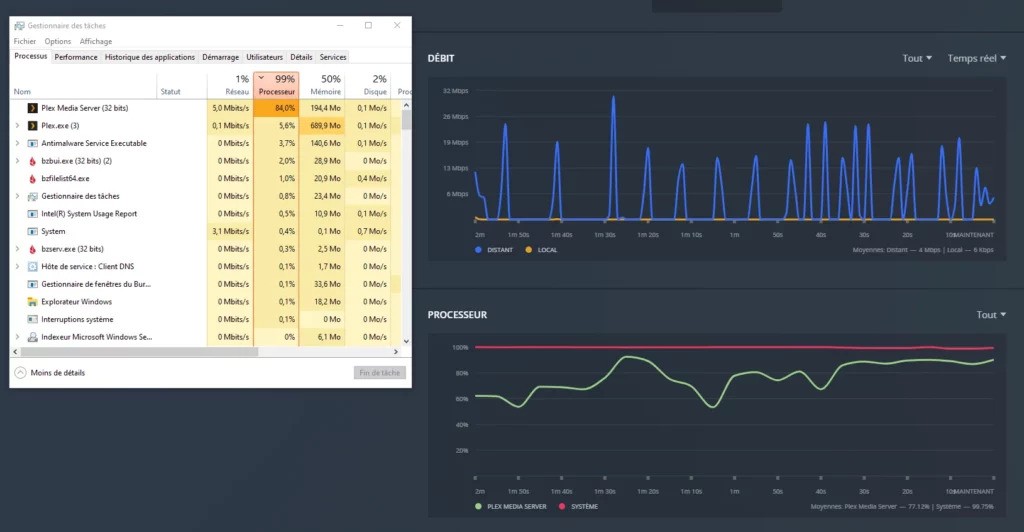
Task: Click the Task Manager title bar icon
Action: click(x=19, y=25)
